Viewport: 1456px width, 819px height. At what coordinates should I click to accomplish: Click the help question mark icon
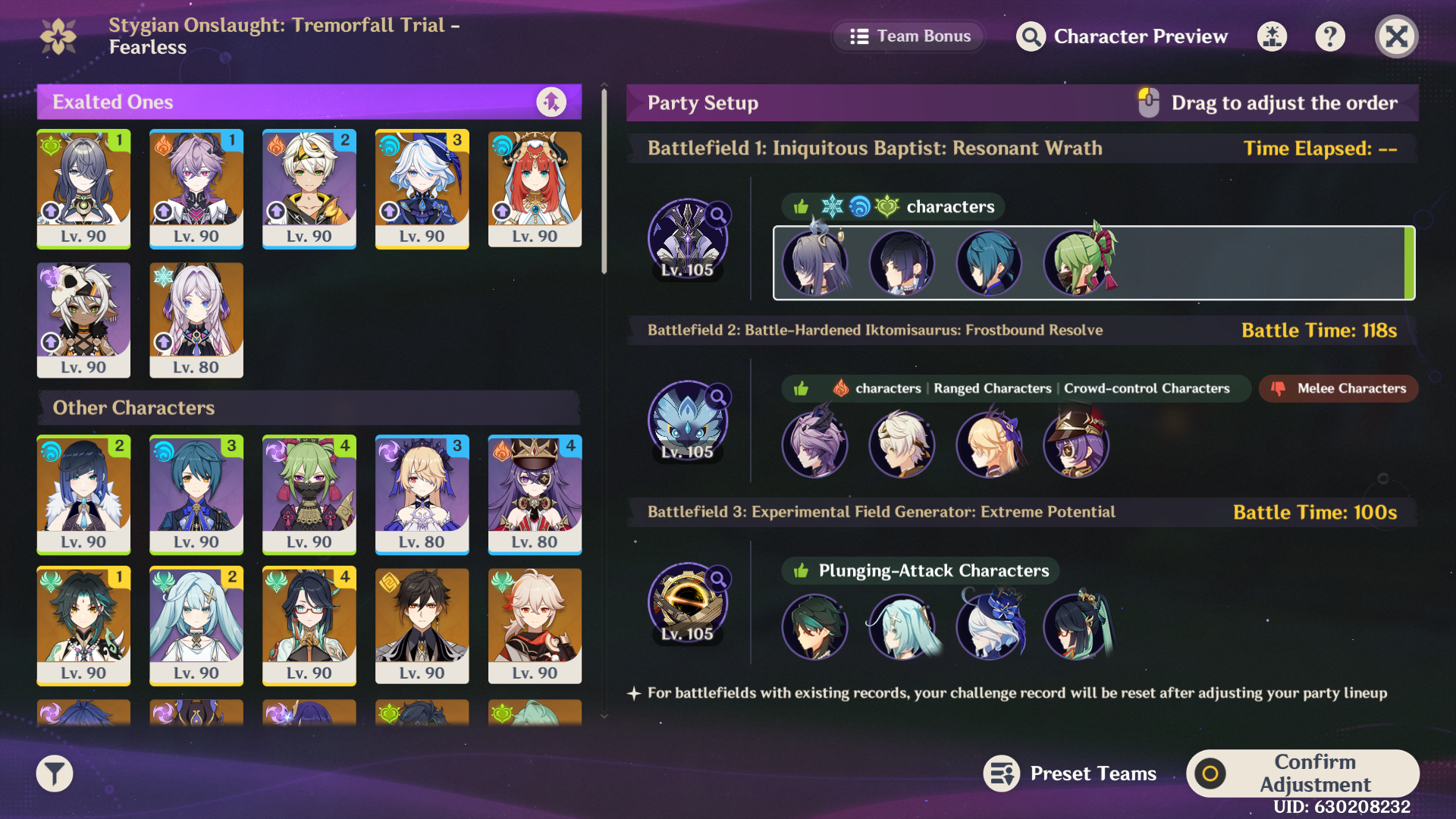click(1330, 36)
